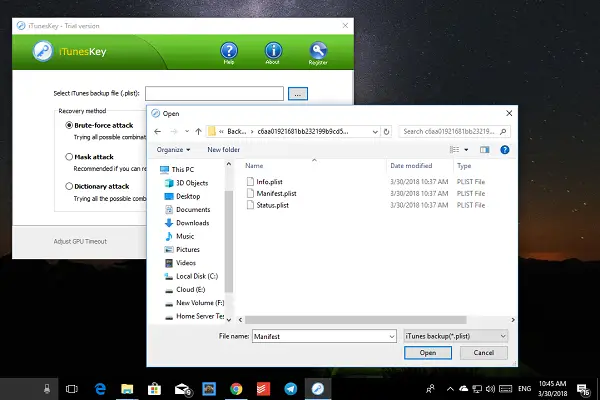Open recent locations dropdown in Open dialog
Screen dimensions: 600x400
click(x=187, y=131)
